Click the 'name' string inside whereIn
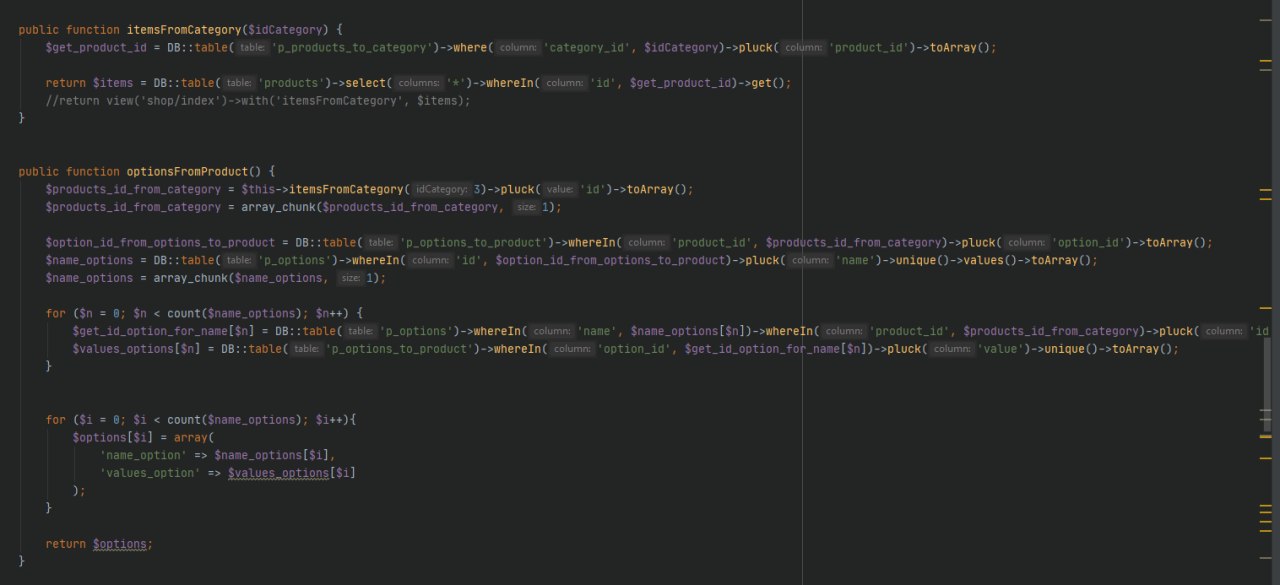The image size is (1280, 585). tap(597, 331)
